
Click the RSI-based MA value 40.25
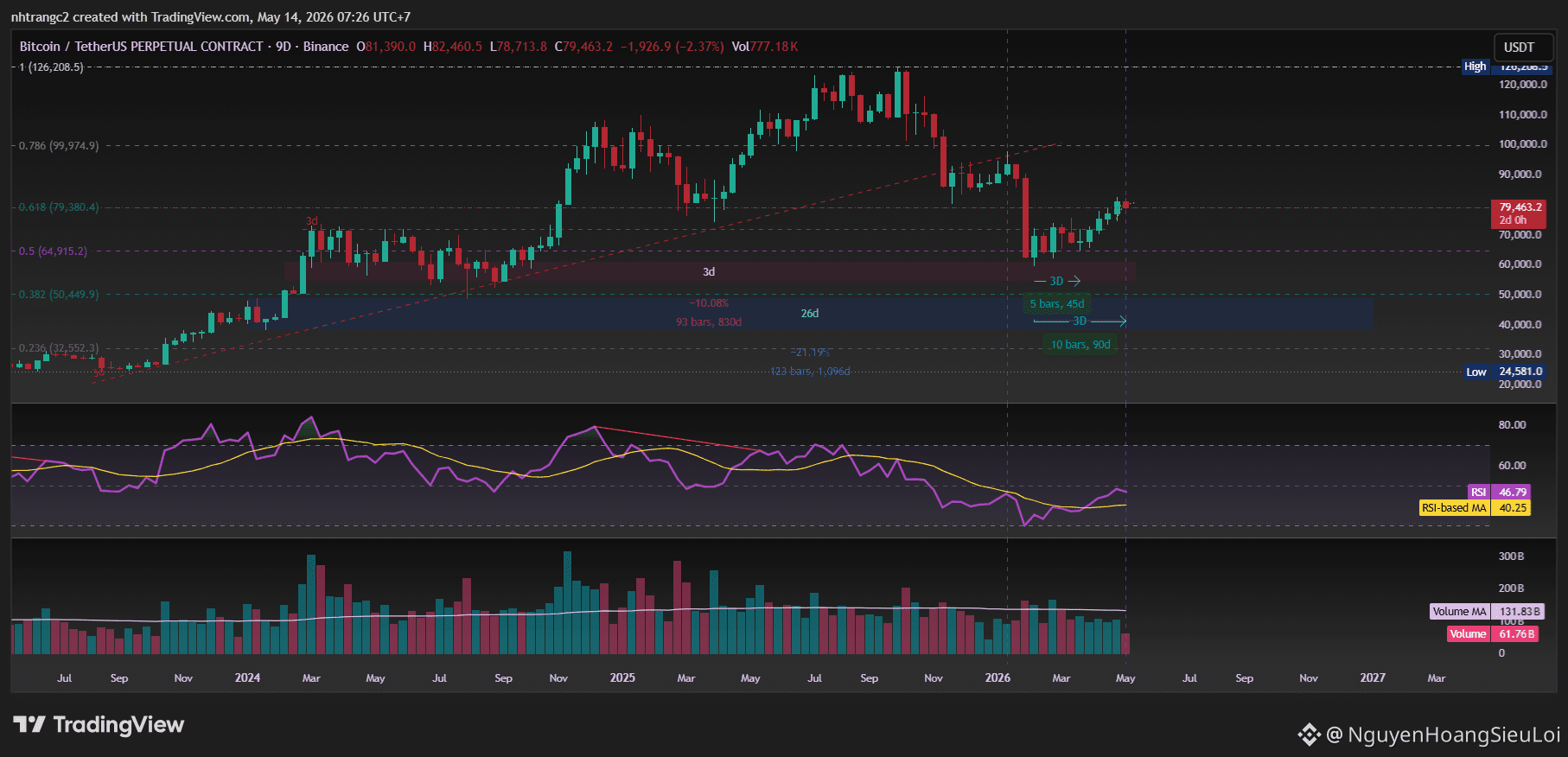(1512, 508)
